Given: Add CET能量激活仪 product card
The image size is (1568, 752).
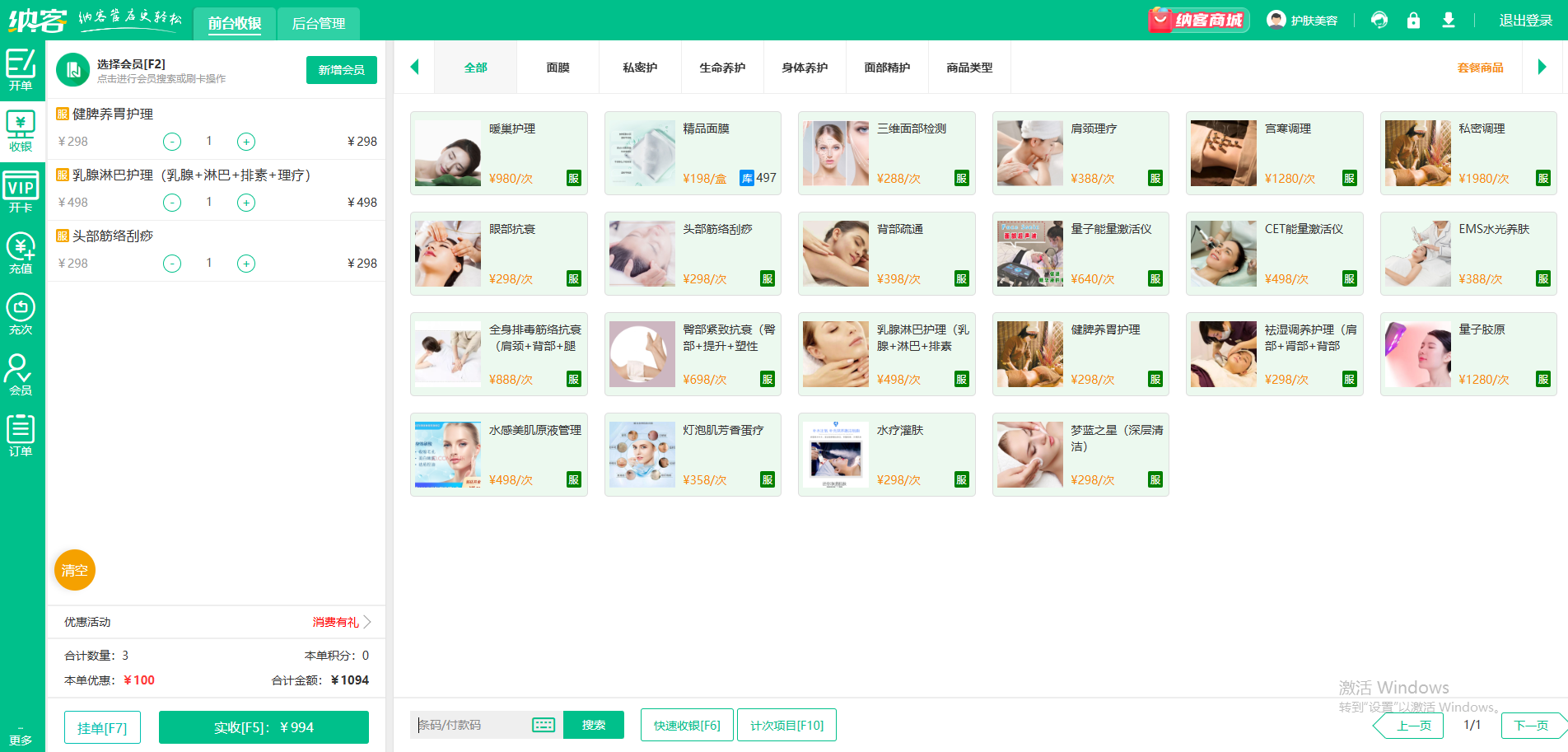Looking at the screenshot, I should 1275,254.
